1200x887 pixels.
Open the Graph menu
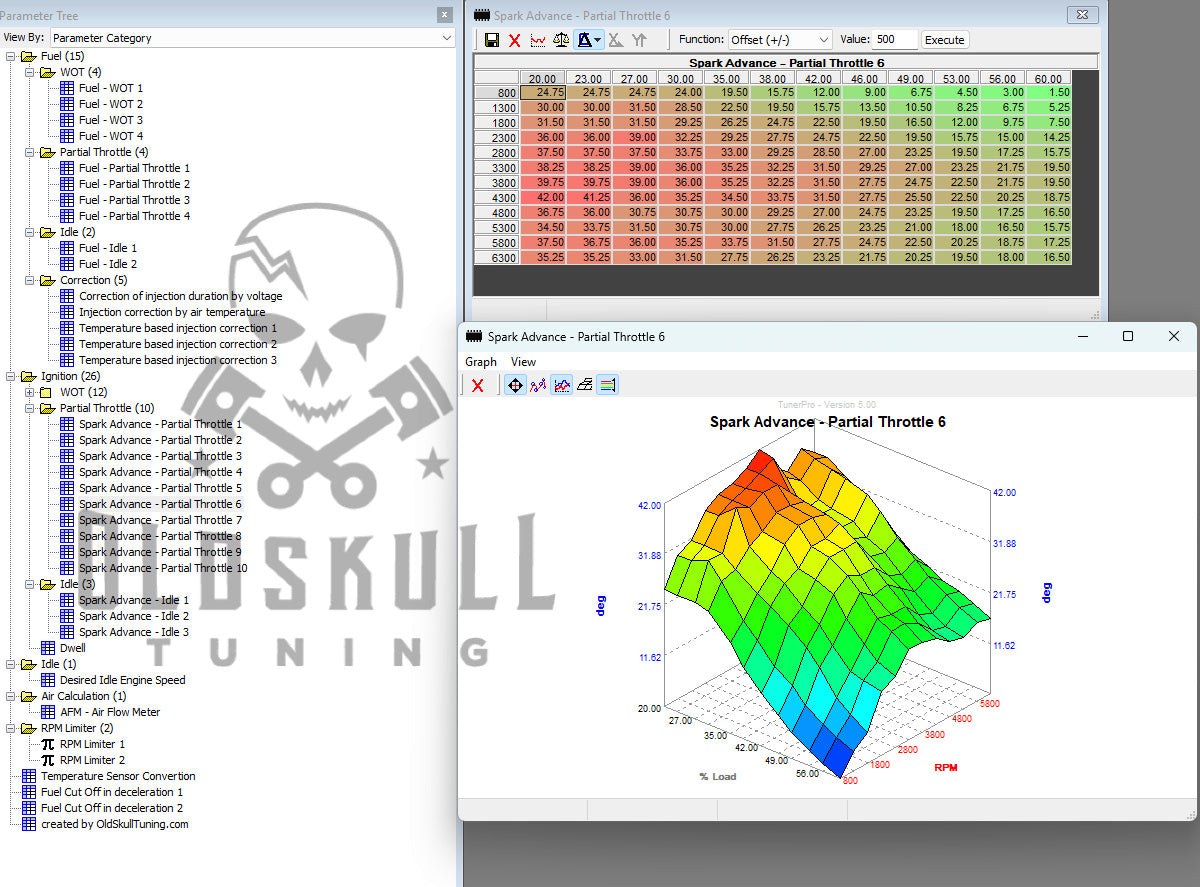pyautogui.click(x=480, y=362)
